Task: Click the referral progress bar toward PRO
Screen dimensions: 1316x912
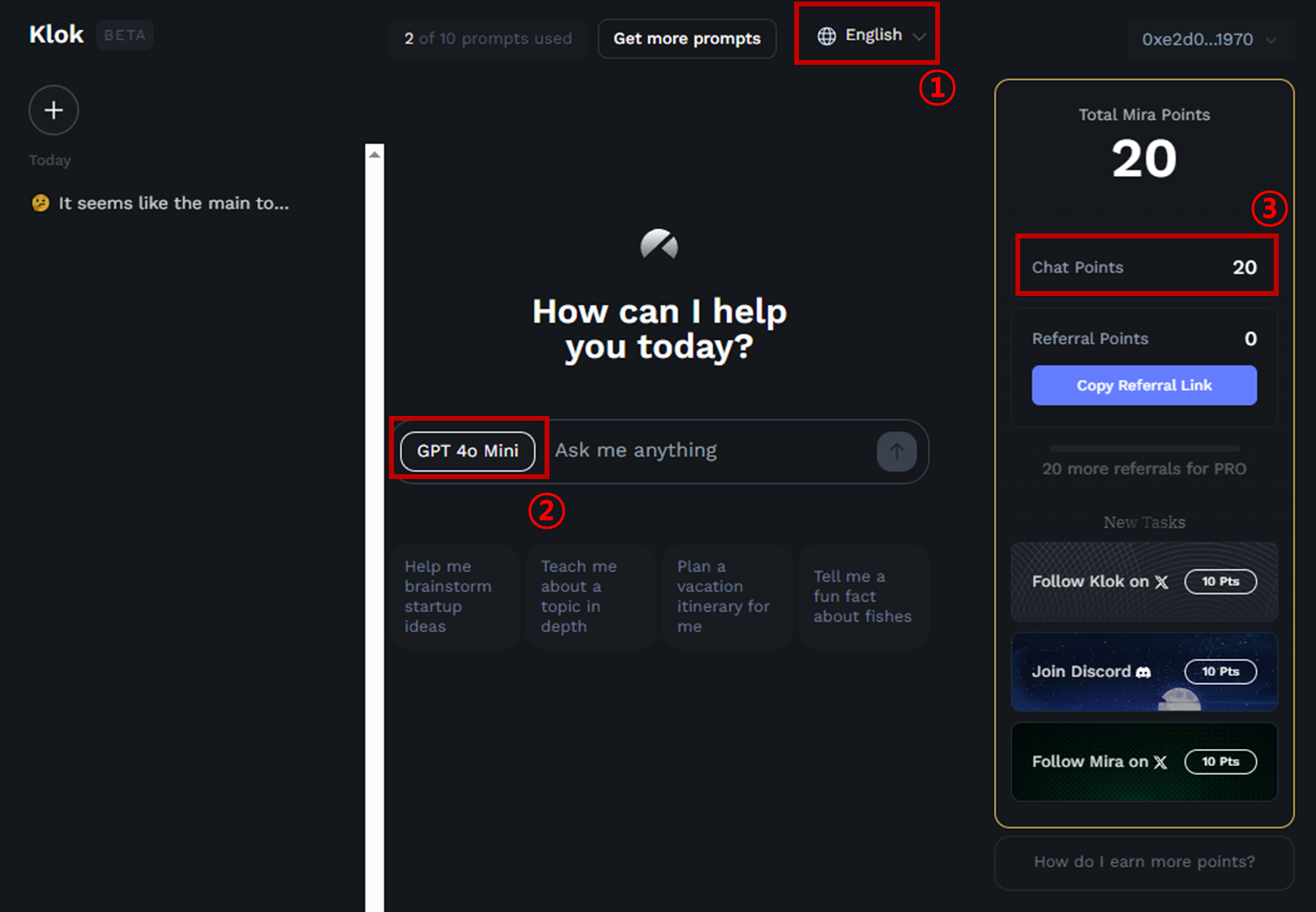Action: (1144, 447)
